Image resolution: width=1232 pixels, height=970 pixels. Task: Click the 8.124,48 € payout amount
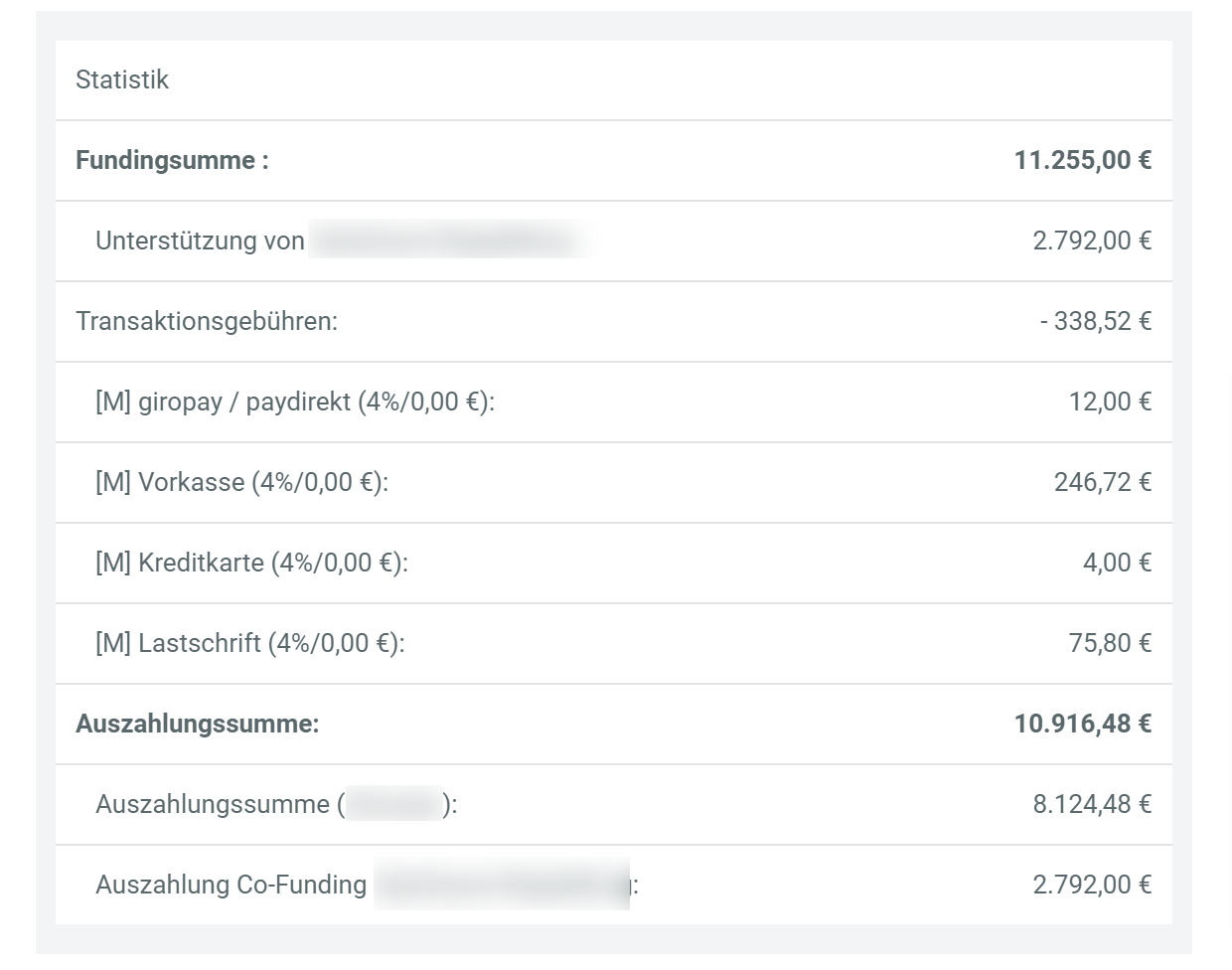tap(1091, 804)
